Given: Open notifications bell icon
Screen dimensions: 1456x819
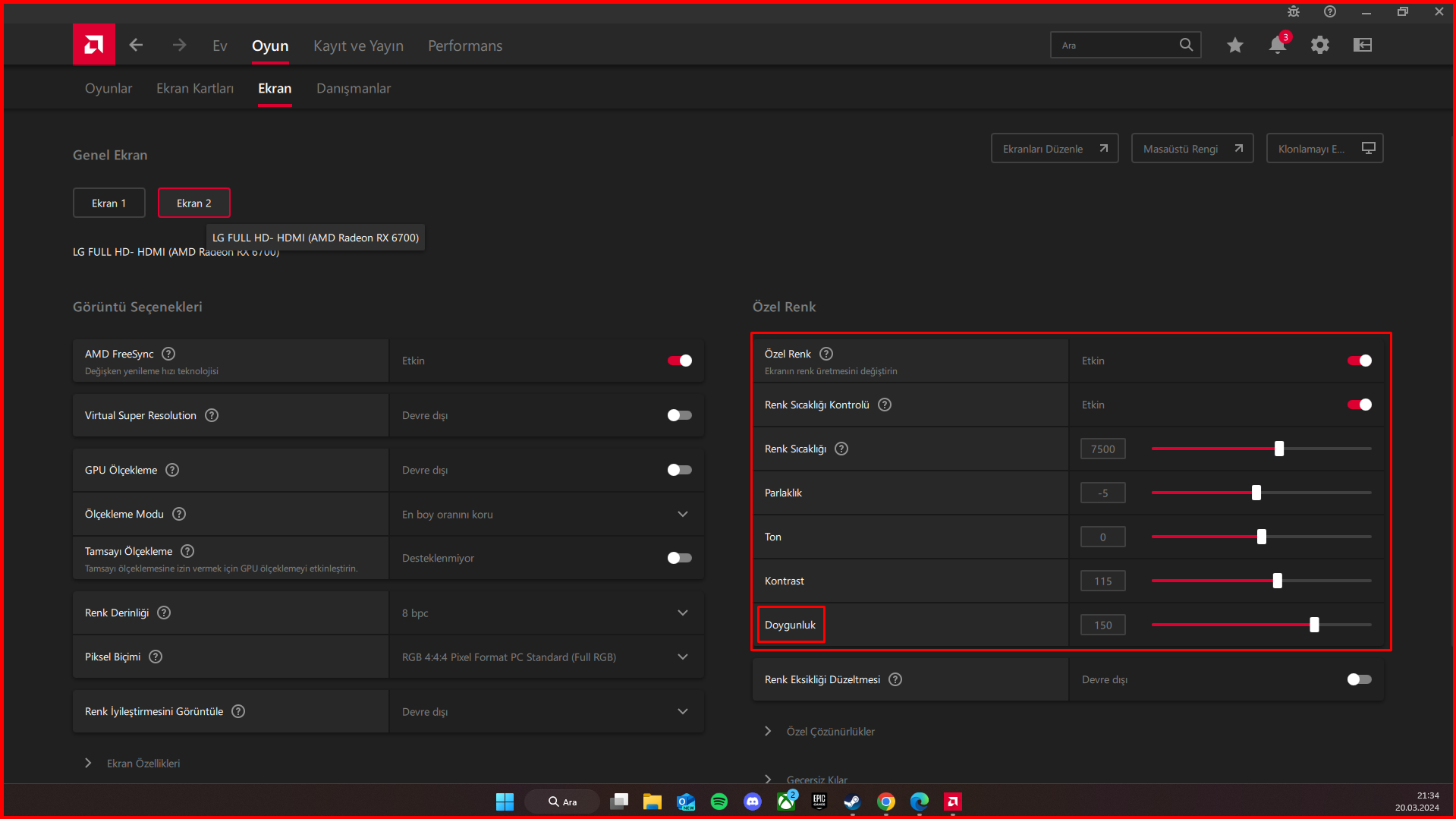Looking at the screenshot, I should point(1278,45).
